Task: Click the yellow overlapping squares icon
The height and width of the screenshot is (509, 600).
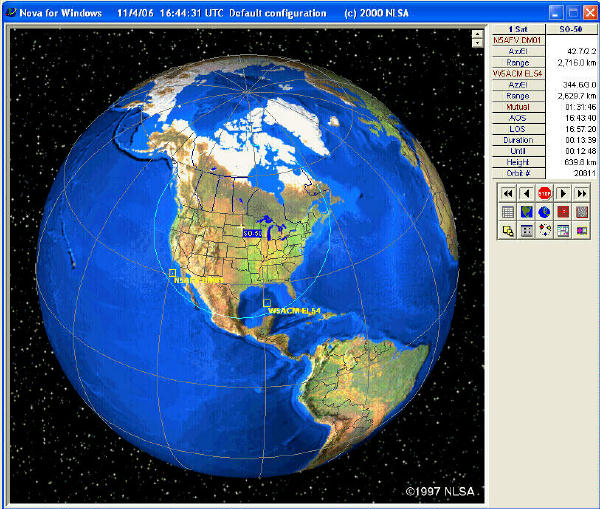Action: point(507,231)
